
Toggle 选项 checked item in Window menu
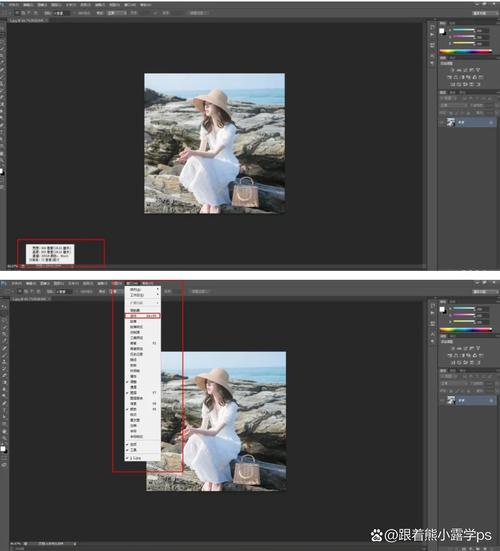pos(143,444)
